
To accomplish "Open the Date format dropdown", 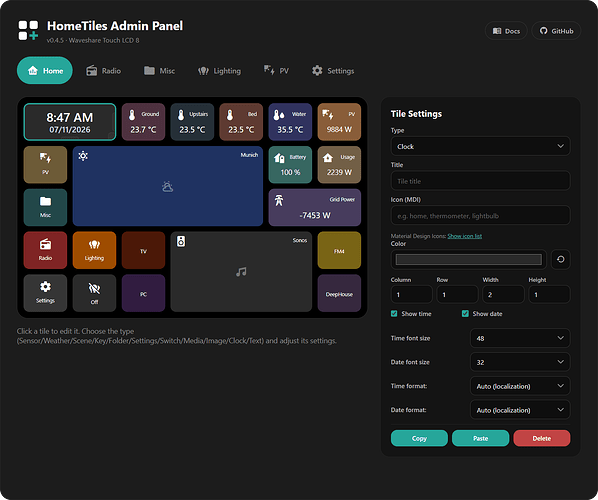I will click(520, 410).
